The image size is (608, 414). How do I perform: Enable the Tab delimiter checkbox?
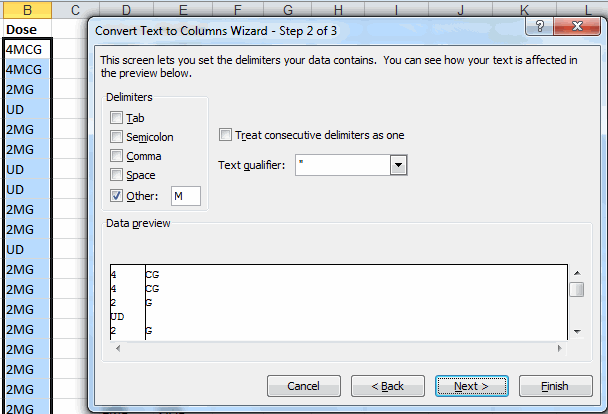pyautogui.click(x=118, y=118)
